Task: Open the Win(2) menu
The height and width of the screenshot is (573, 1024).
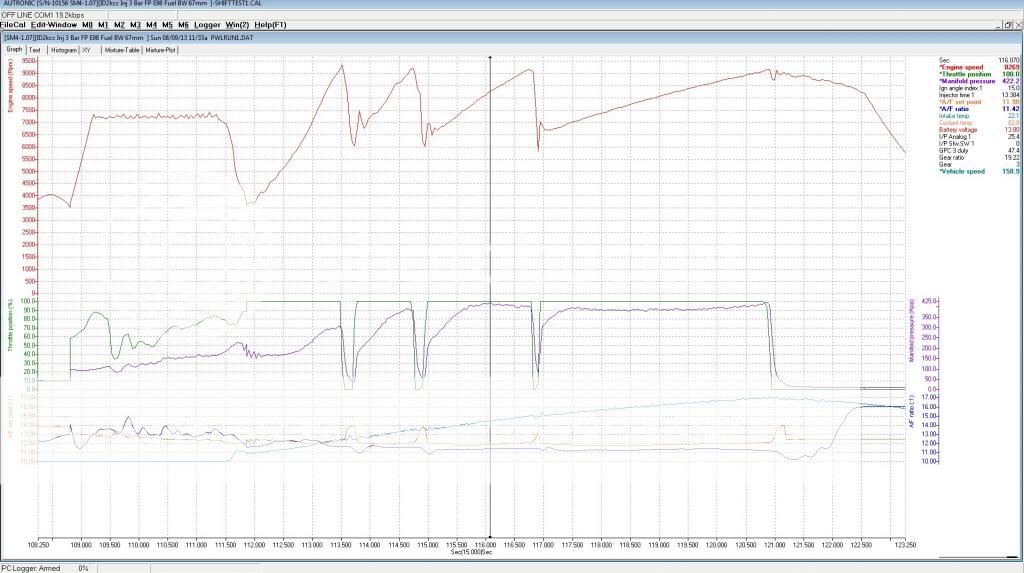Action: pyautogui.click(x=238, y=24)
